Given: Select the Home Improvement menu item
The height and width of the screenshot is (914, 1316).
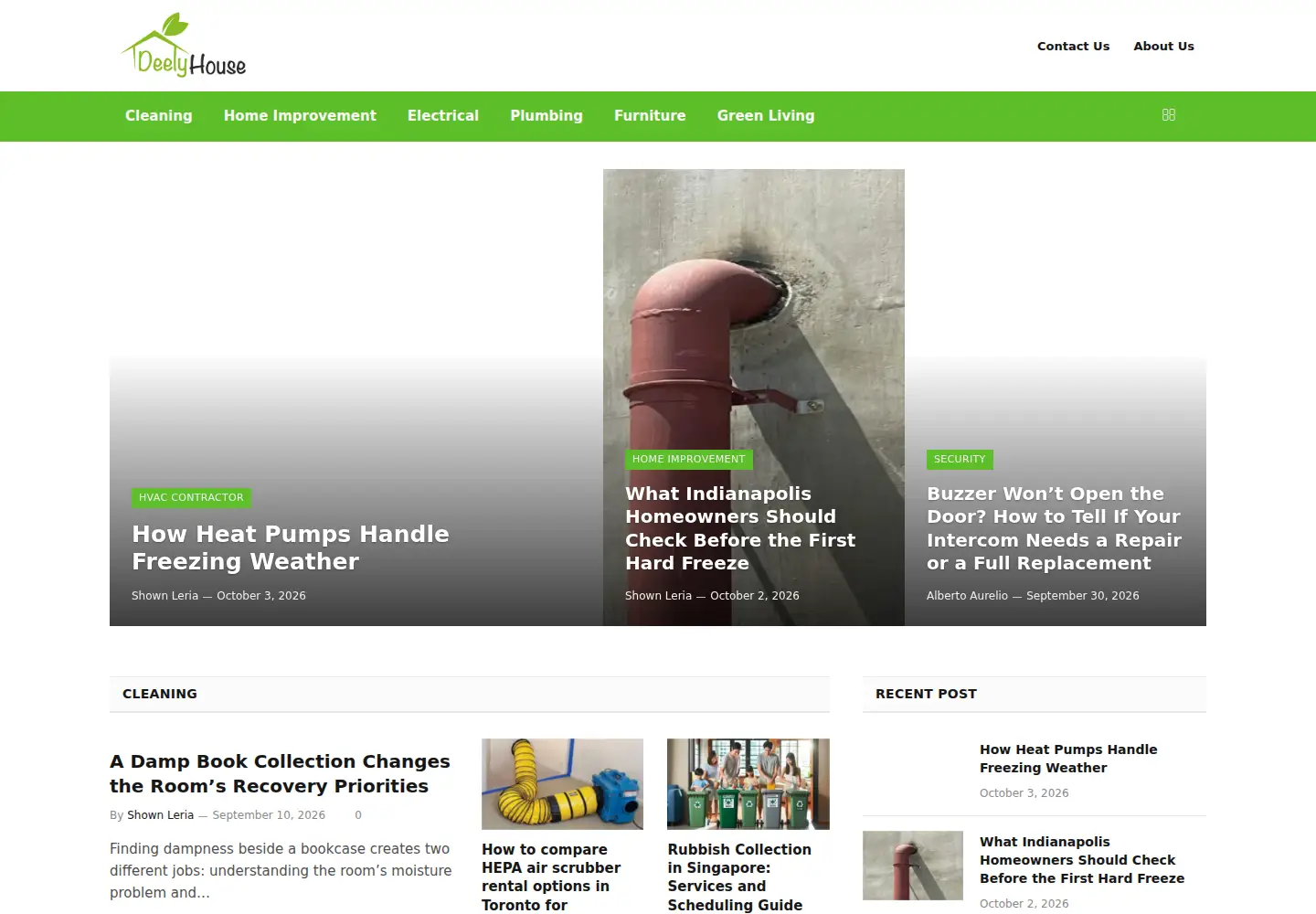Looking at the screenshot, I should click(x=300, y=116).
